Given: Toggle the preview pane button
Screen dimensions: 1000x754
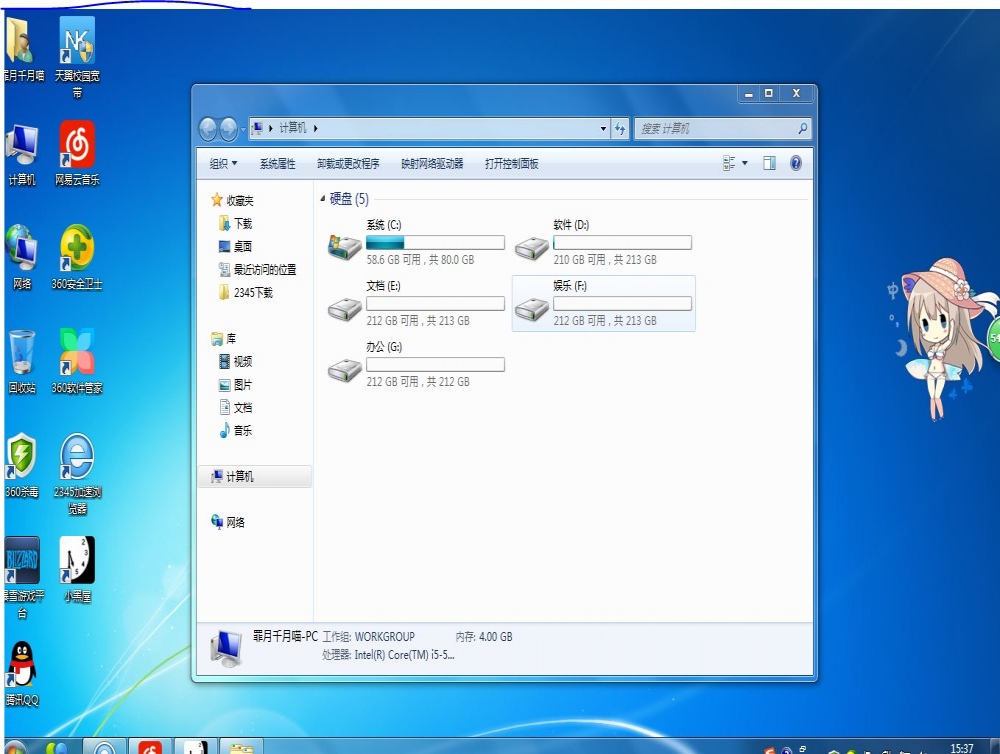Looking at the screenshot, I should (769, 163).
